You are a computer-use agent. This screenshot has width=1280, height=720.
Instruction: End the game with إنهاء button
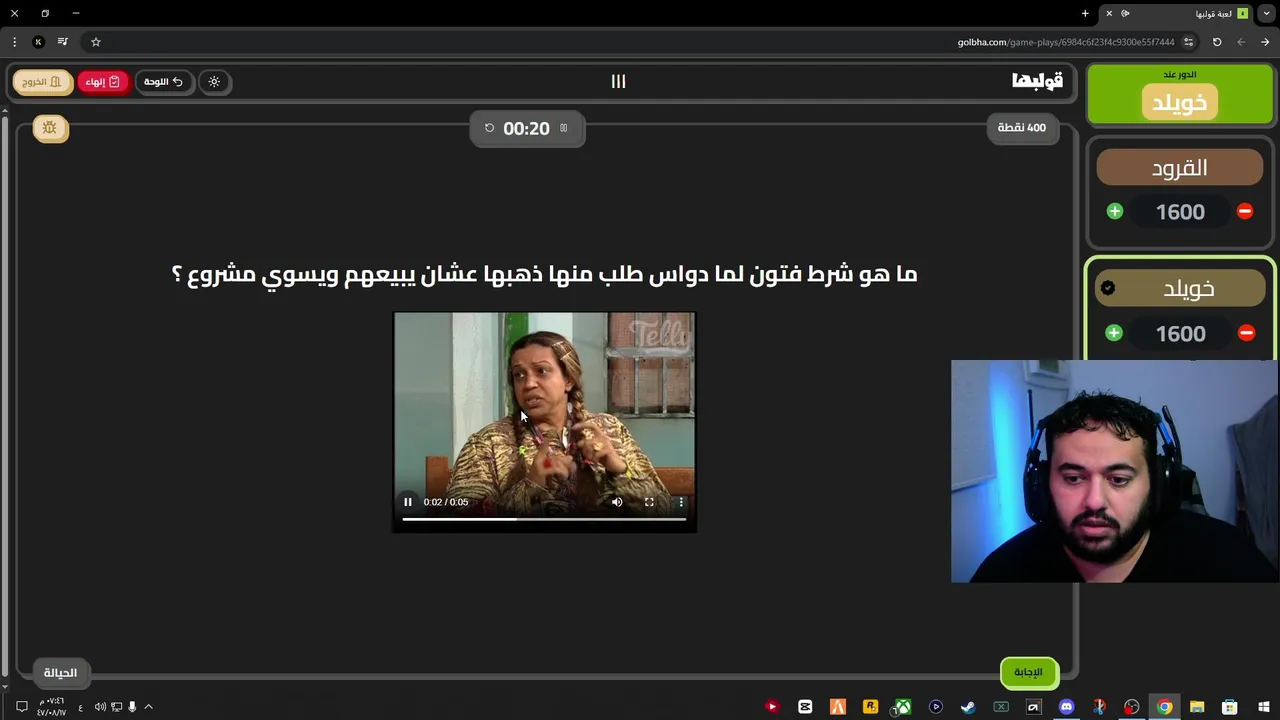pos(102,82)
